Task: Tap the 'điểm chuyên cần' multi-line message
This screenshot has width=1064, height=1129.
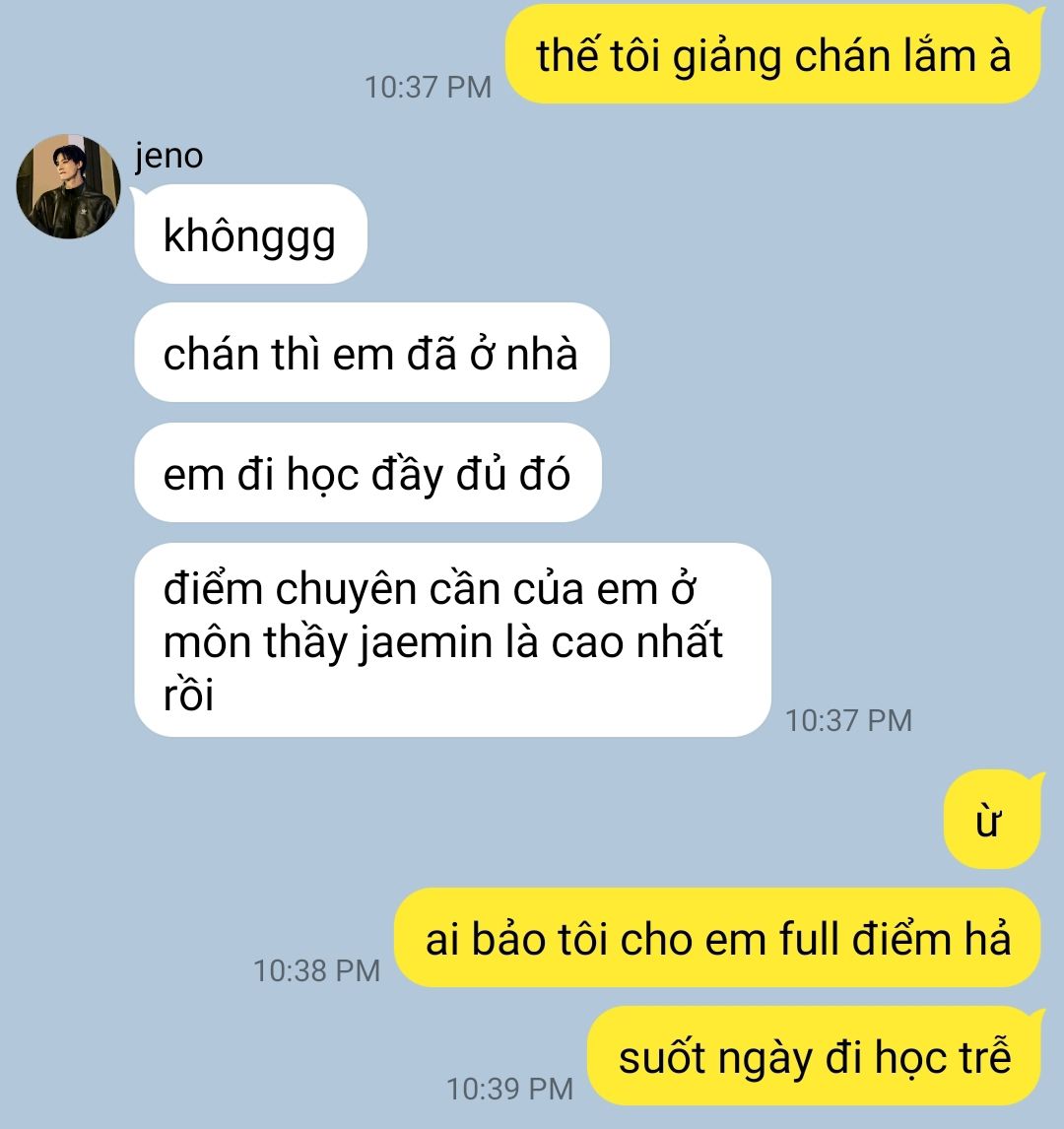Action: [452, 640]
